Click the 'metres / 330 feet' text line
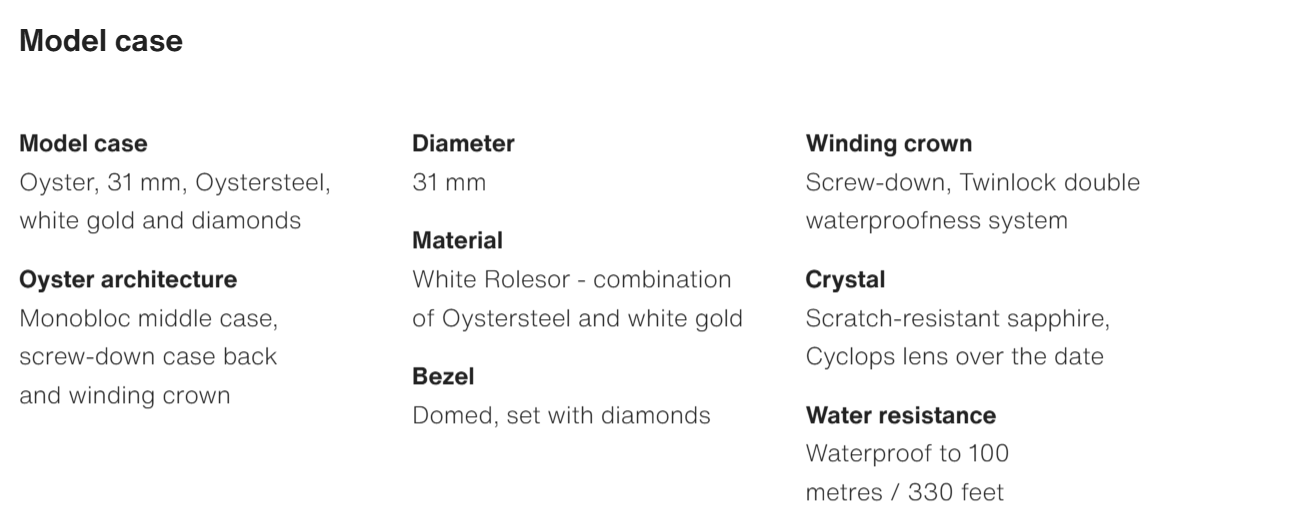The image size is (1291, 521). pos(904,492)
